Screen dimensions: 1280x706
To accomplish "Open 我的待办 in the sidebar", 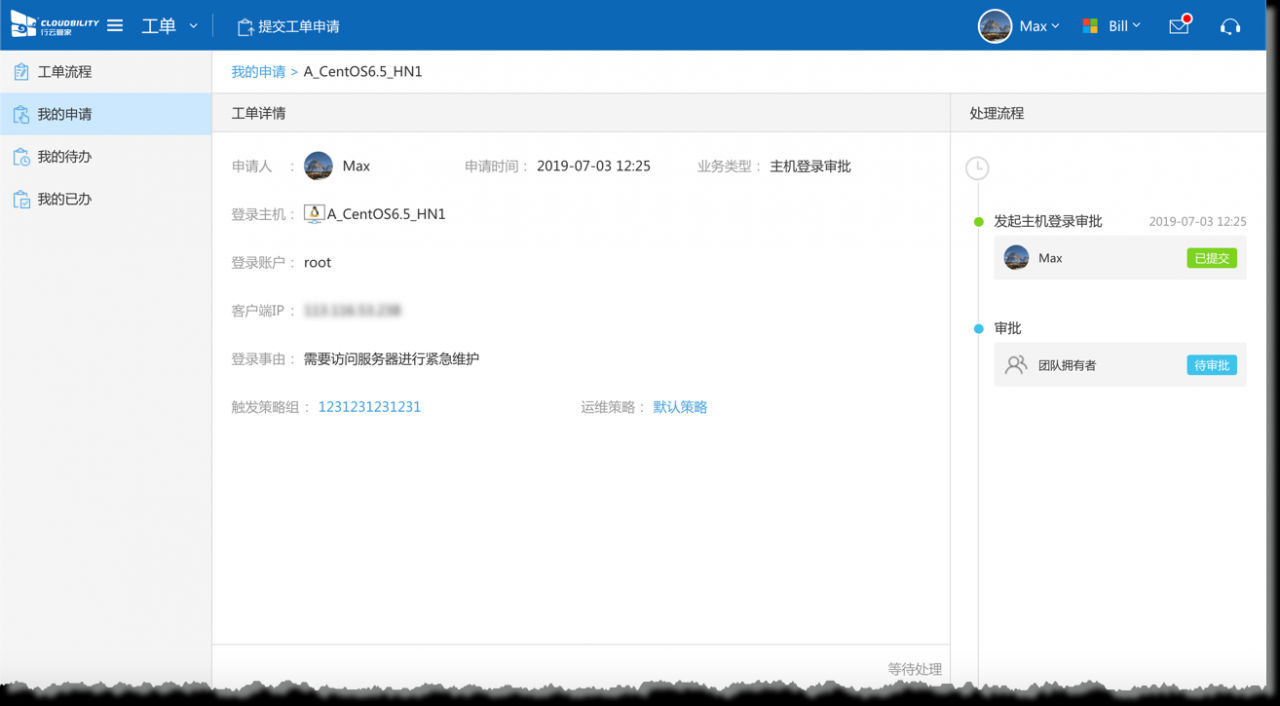I will pyautogui.click(x=64, y=157).
